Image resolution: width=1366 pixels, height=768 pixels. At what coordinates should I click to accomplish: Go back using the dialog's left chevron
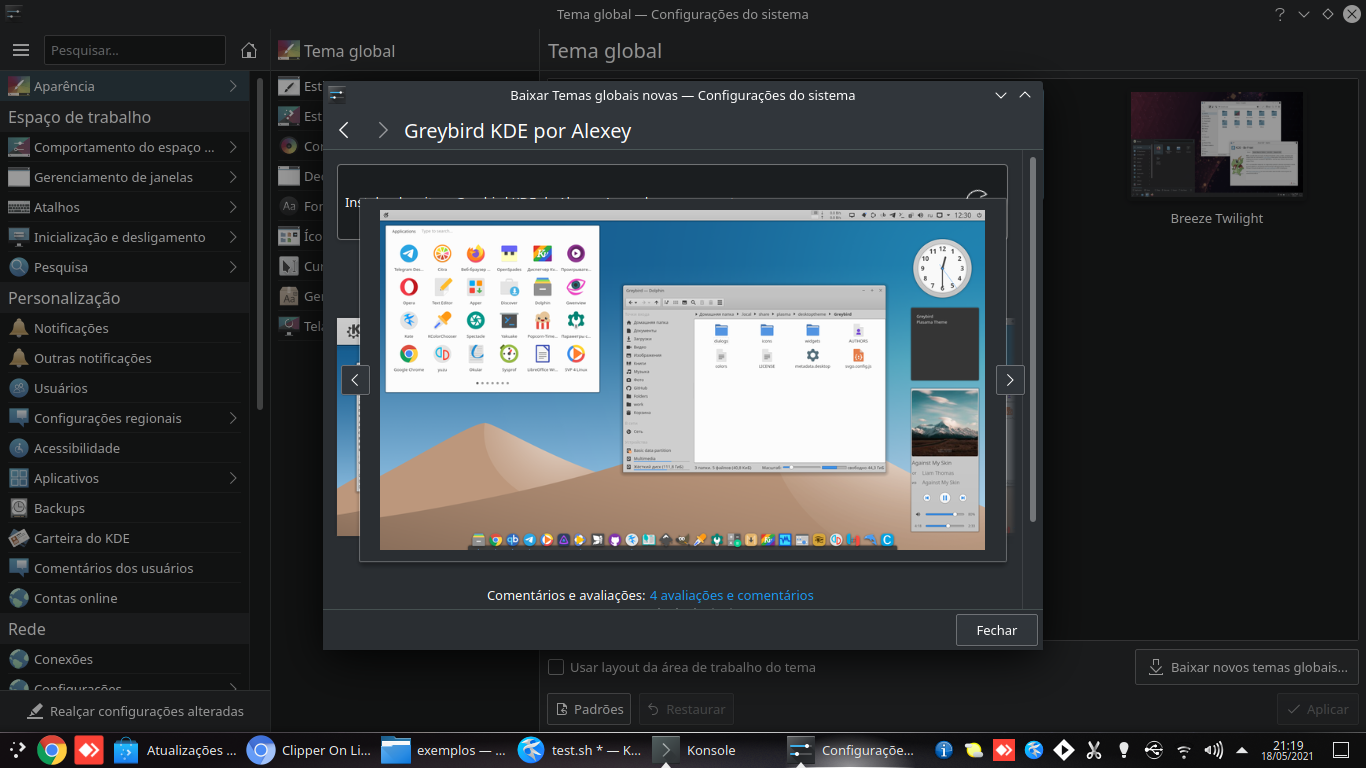(344, 130)
